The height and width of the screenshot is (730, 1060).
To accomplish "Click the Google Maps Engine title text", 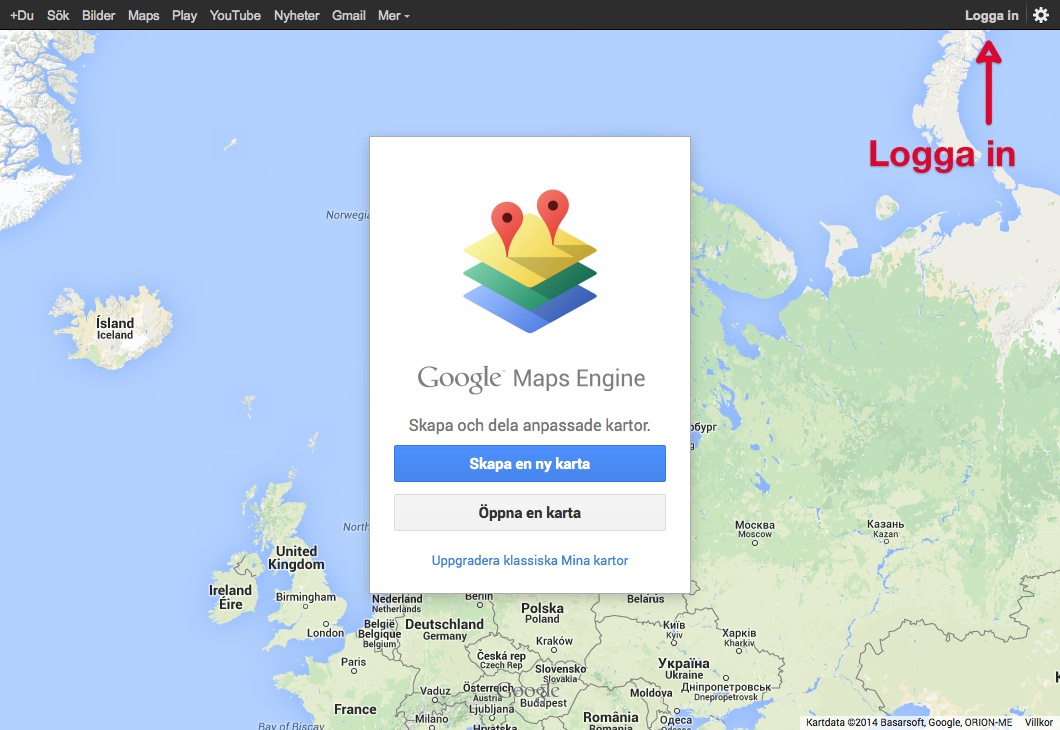I will coord(531,378).
